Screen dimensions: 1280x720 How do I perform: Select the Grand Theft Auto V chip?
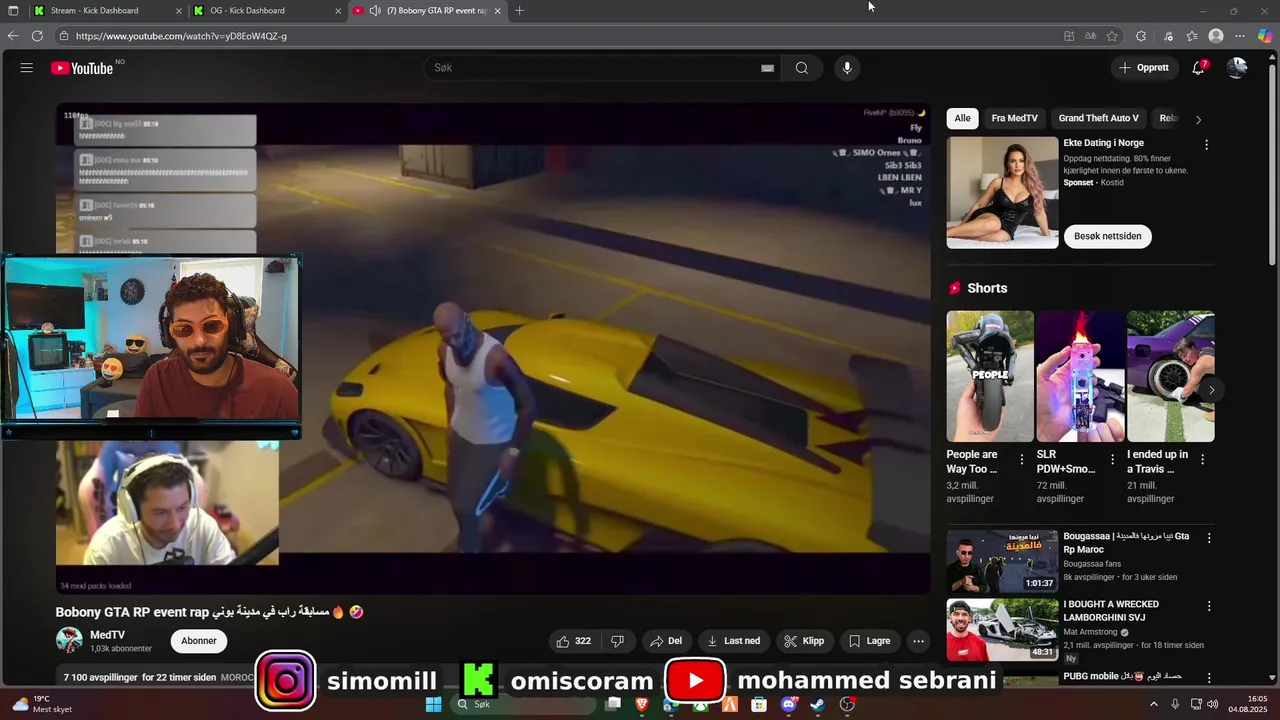1098,118
